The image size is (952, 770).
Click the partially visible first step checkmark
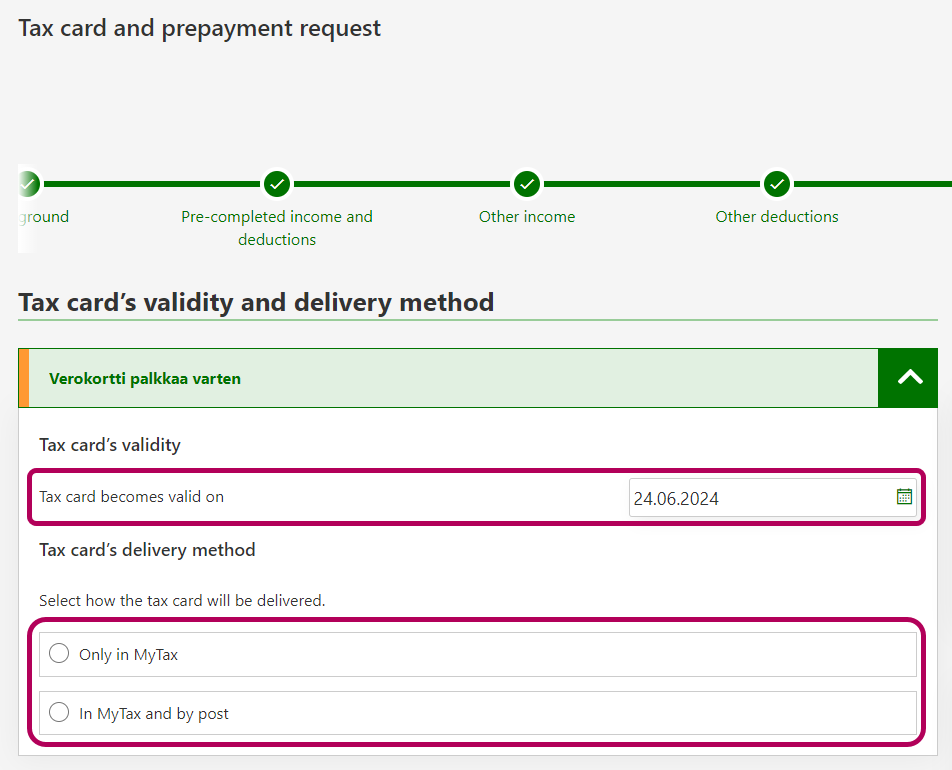(28, 184)
